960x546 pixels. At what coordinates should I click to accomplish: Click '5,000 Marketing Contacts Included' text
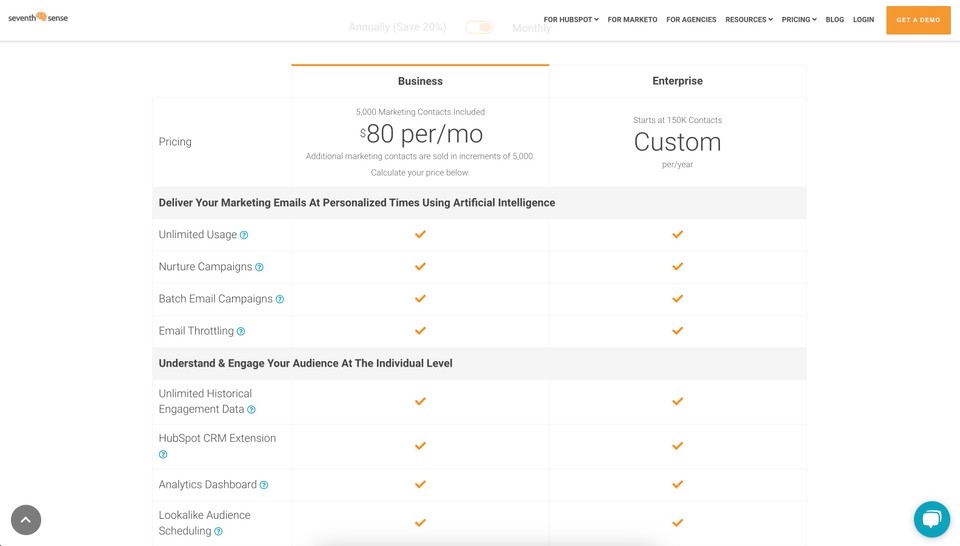tap(420, 112)
